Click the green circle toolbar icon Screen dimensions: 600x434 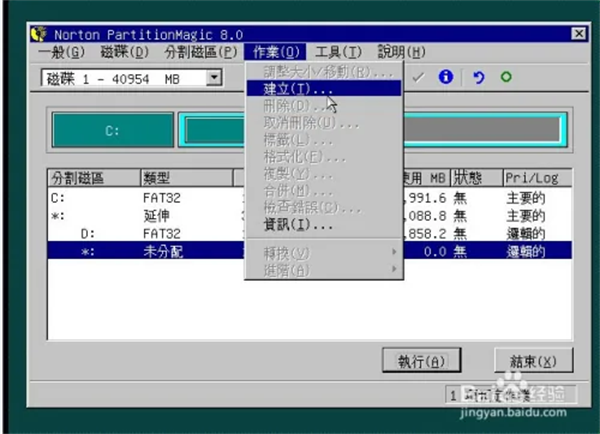[x=506, y=77]
